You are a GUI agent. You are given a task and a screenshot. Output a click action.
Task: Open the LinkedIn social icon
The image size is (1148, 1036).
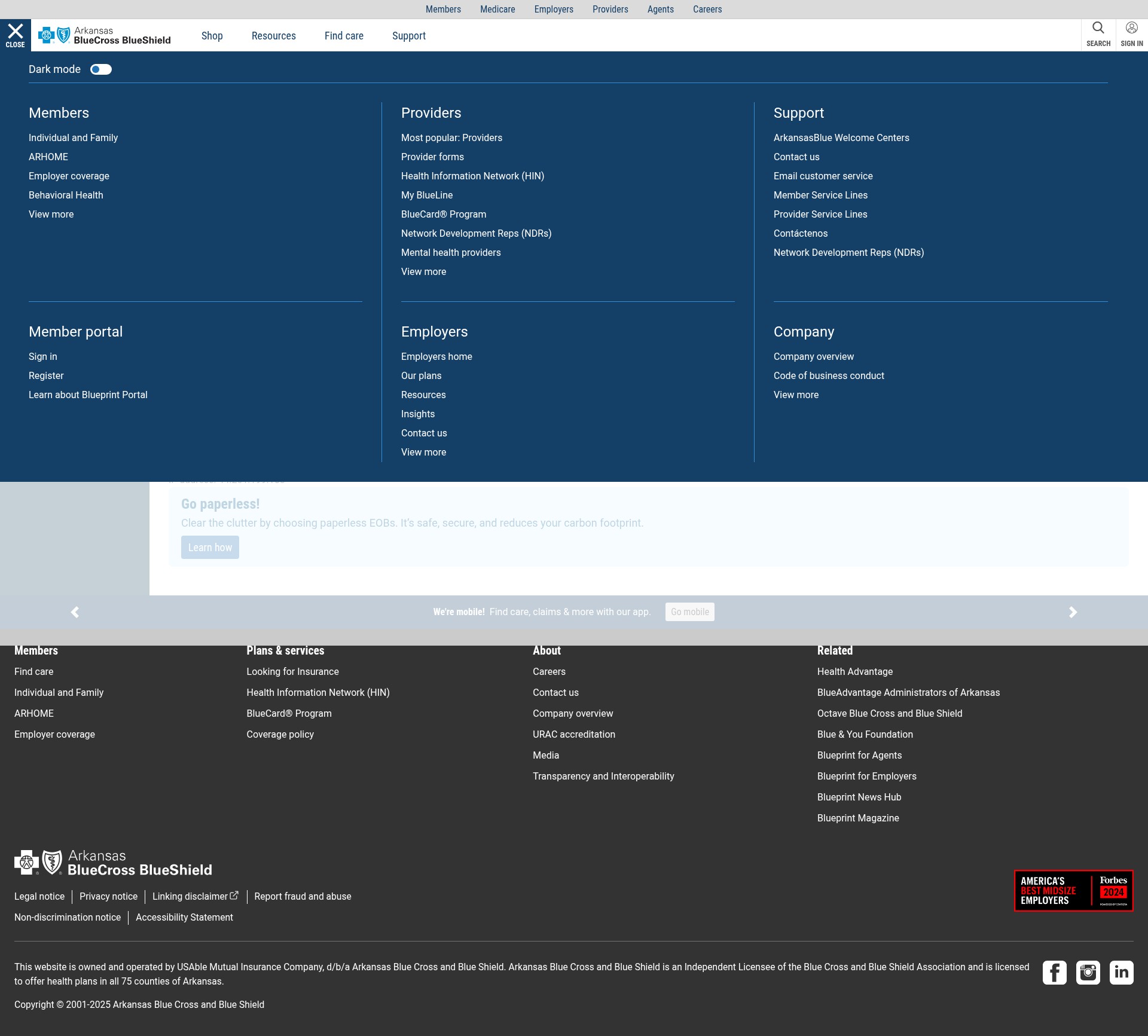(x=1122, y=973)
